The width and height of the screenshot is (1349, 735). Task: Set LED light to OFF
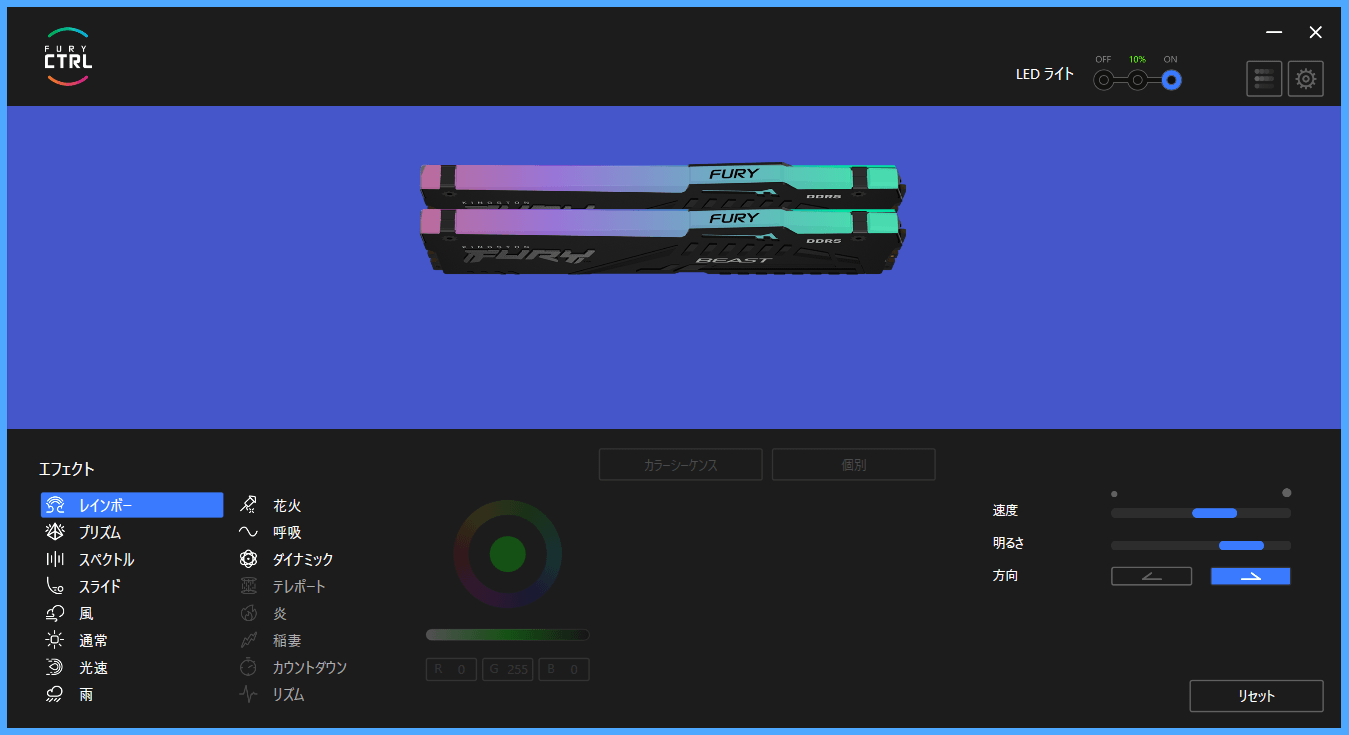click(1103, 80)
